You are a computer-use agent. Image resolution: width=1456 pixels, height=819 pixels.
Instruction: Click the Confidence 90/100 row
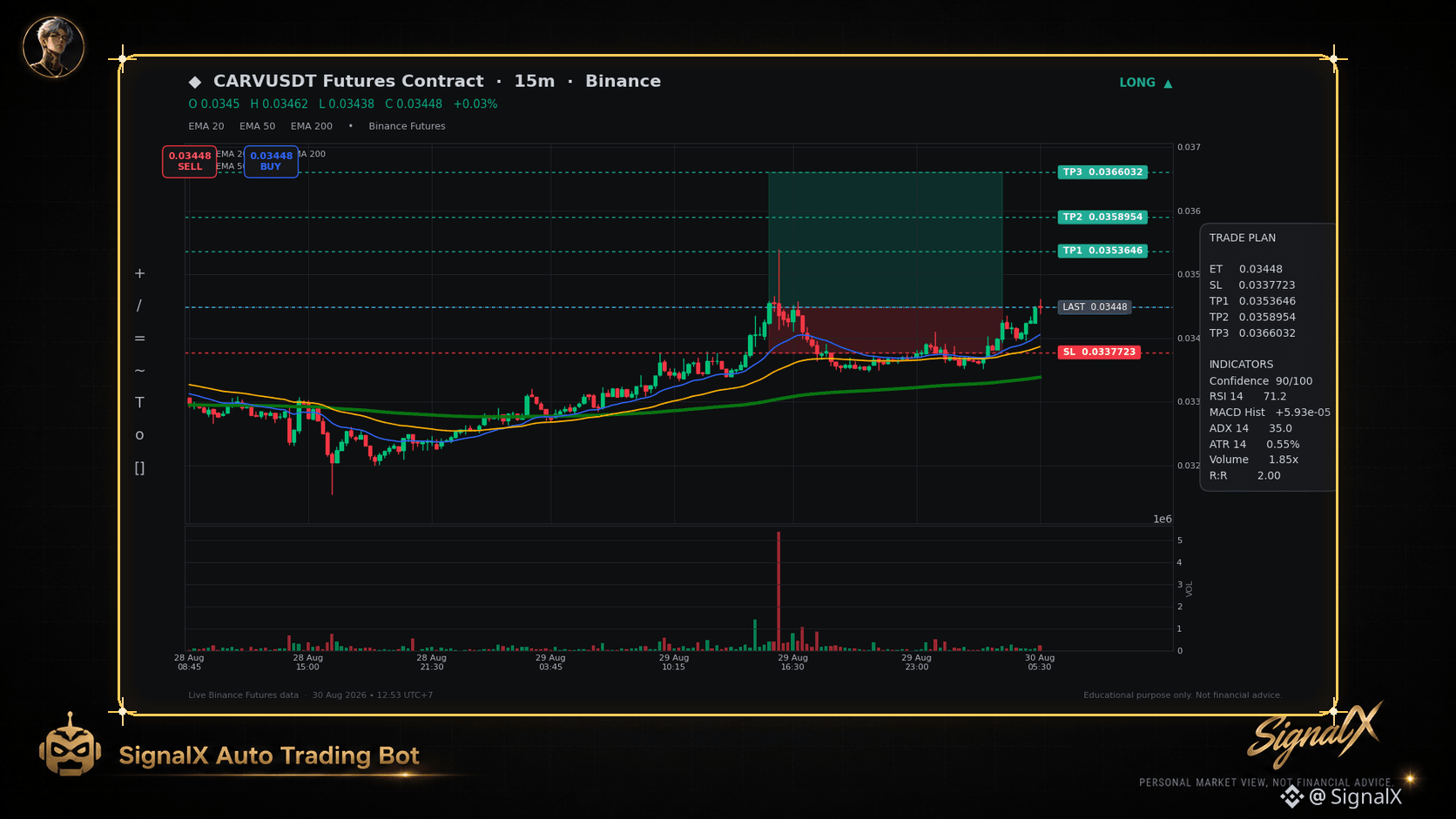tap(1261, 381)
